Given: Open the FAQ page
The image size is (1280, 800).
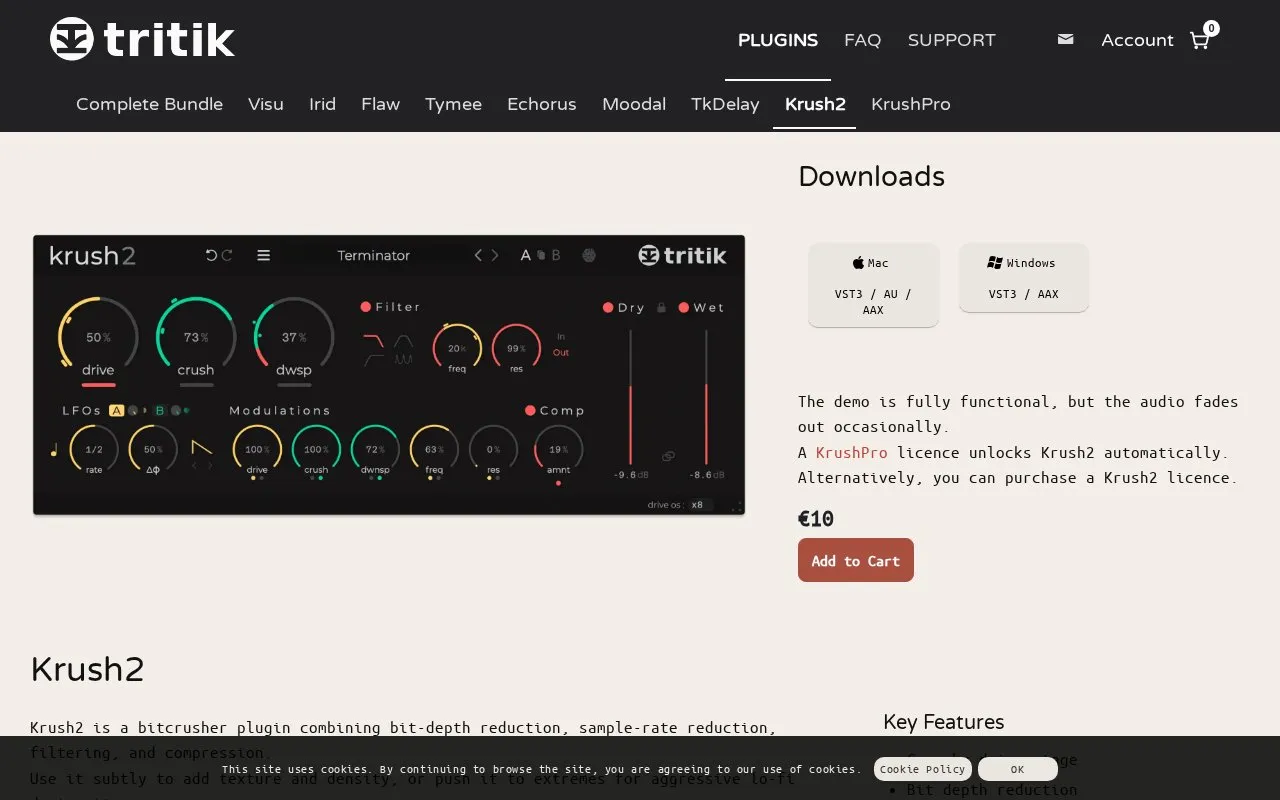Looking at the screenshot, I should (x=862, y=40).
